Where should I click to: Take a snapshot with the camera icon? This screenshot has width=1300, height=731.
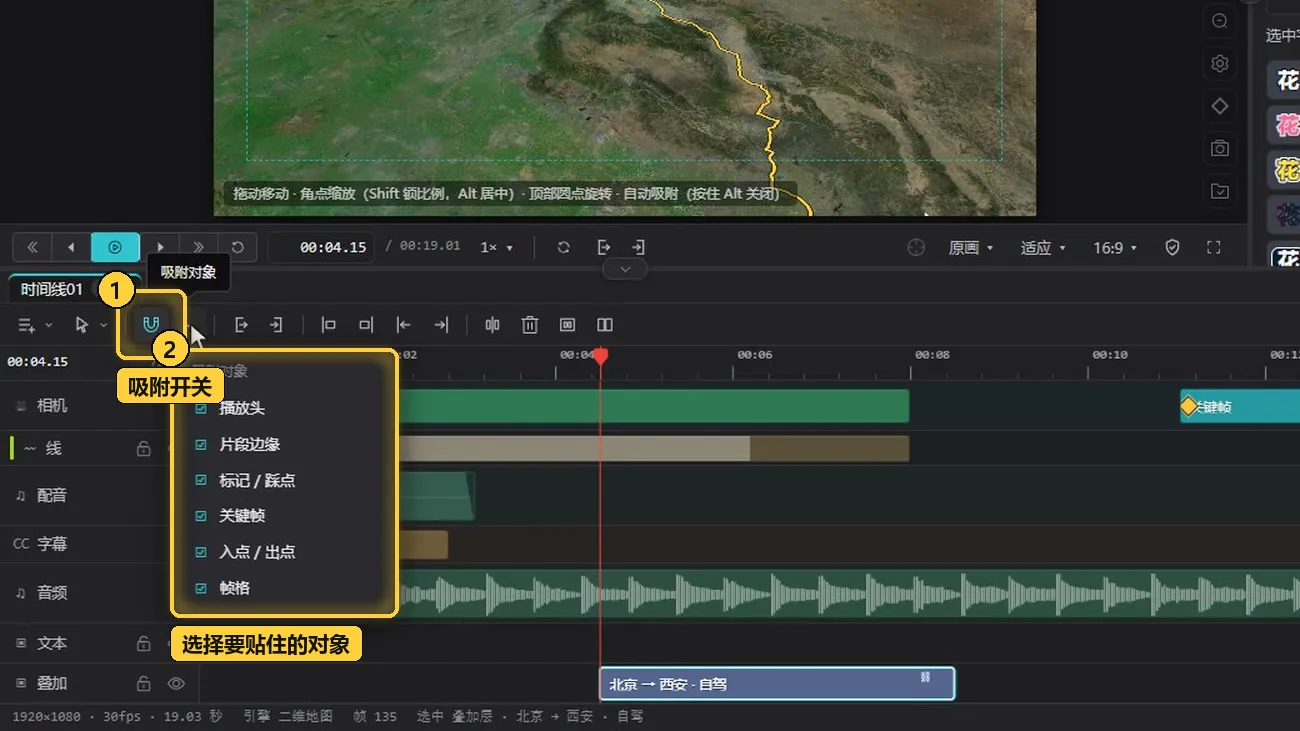[x=1220, y=148]
